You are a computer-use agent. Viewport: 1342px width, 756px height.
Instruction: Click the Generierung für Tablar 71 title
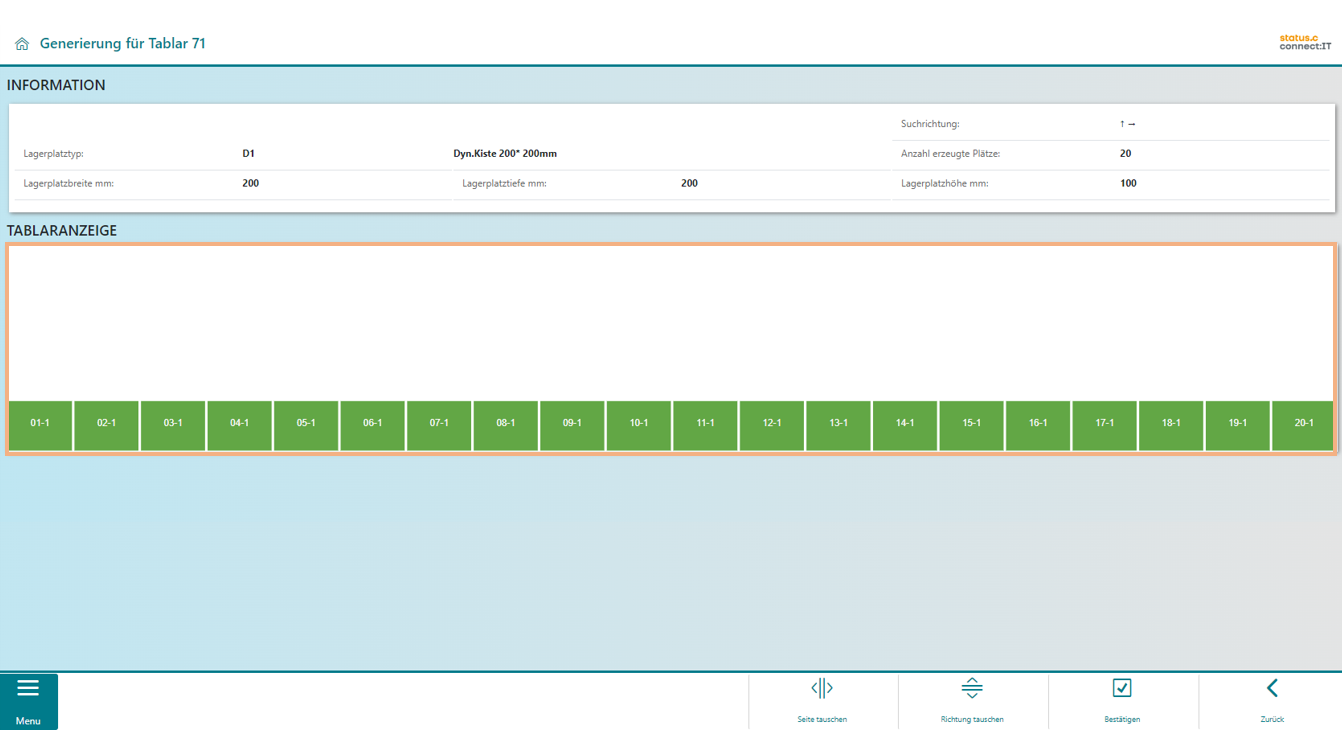coord(122,44)
